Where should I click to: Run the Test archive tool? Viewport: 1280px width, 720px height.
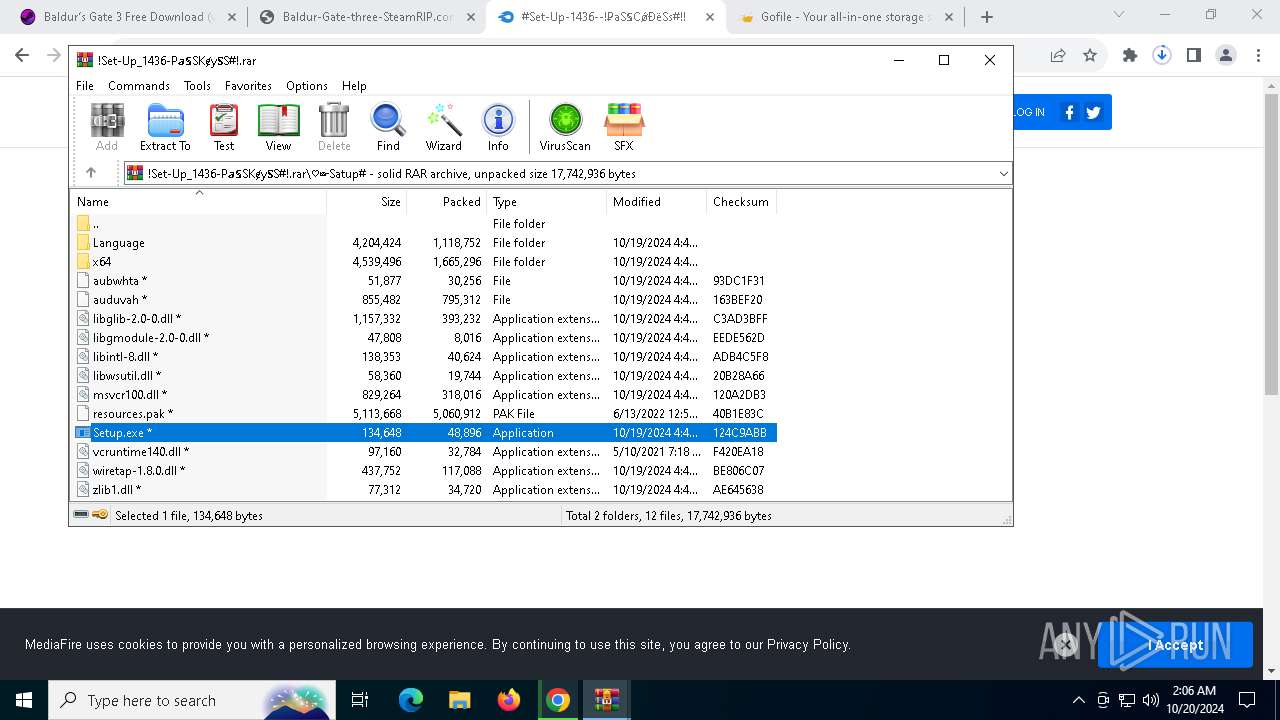pyautogui.click(x=224, y=127)
